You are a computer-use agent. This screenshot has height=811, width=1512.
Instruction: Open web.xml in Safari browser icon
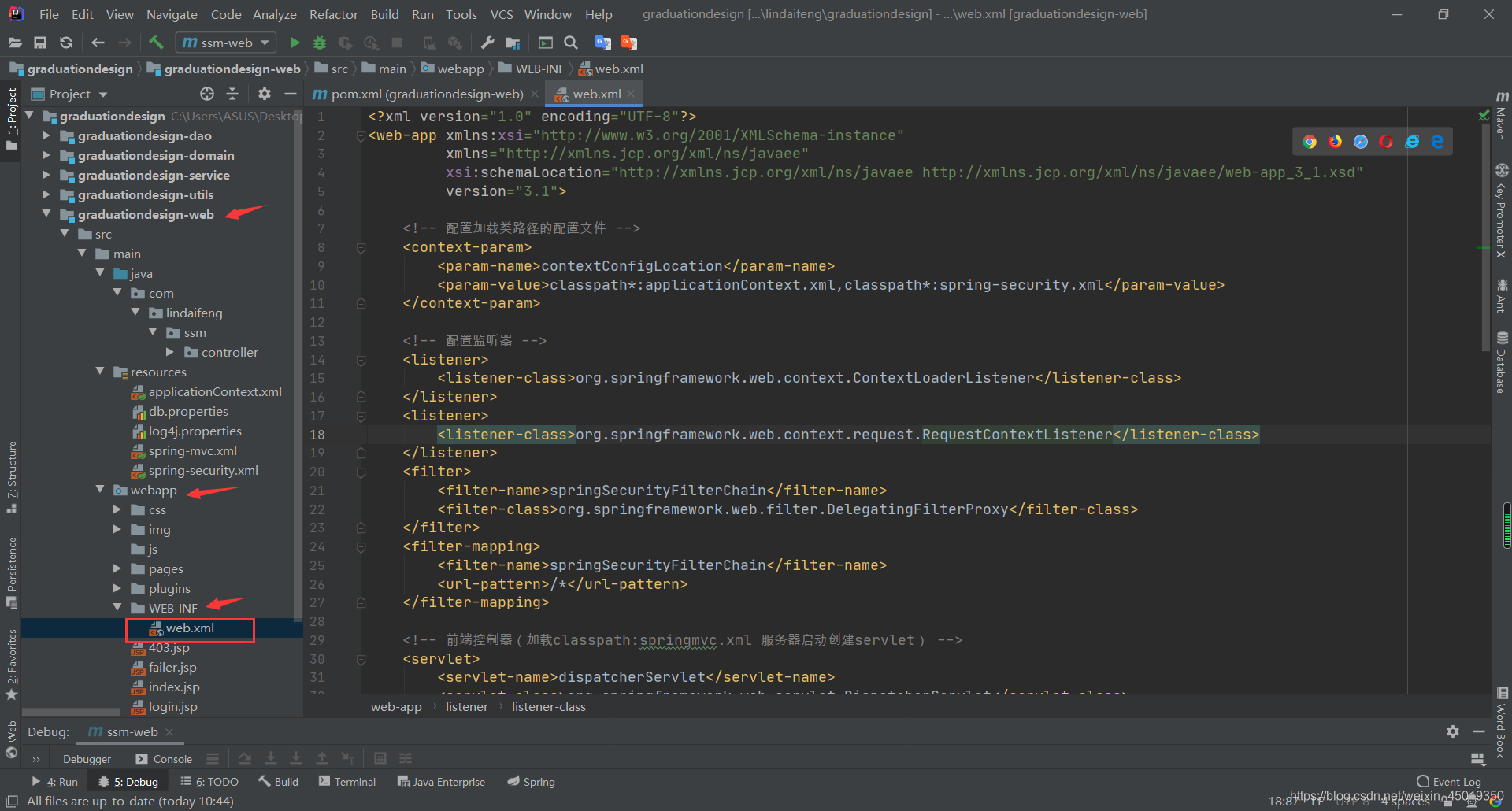[x=1361, y=142]
